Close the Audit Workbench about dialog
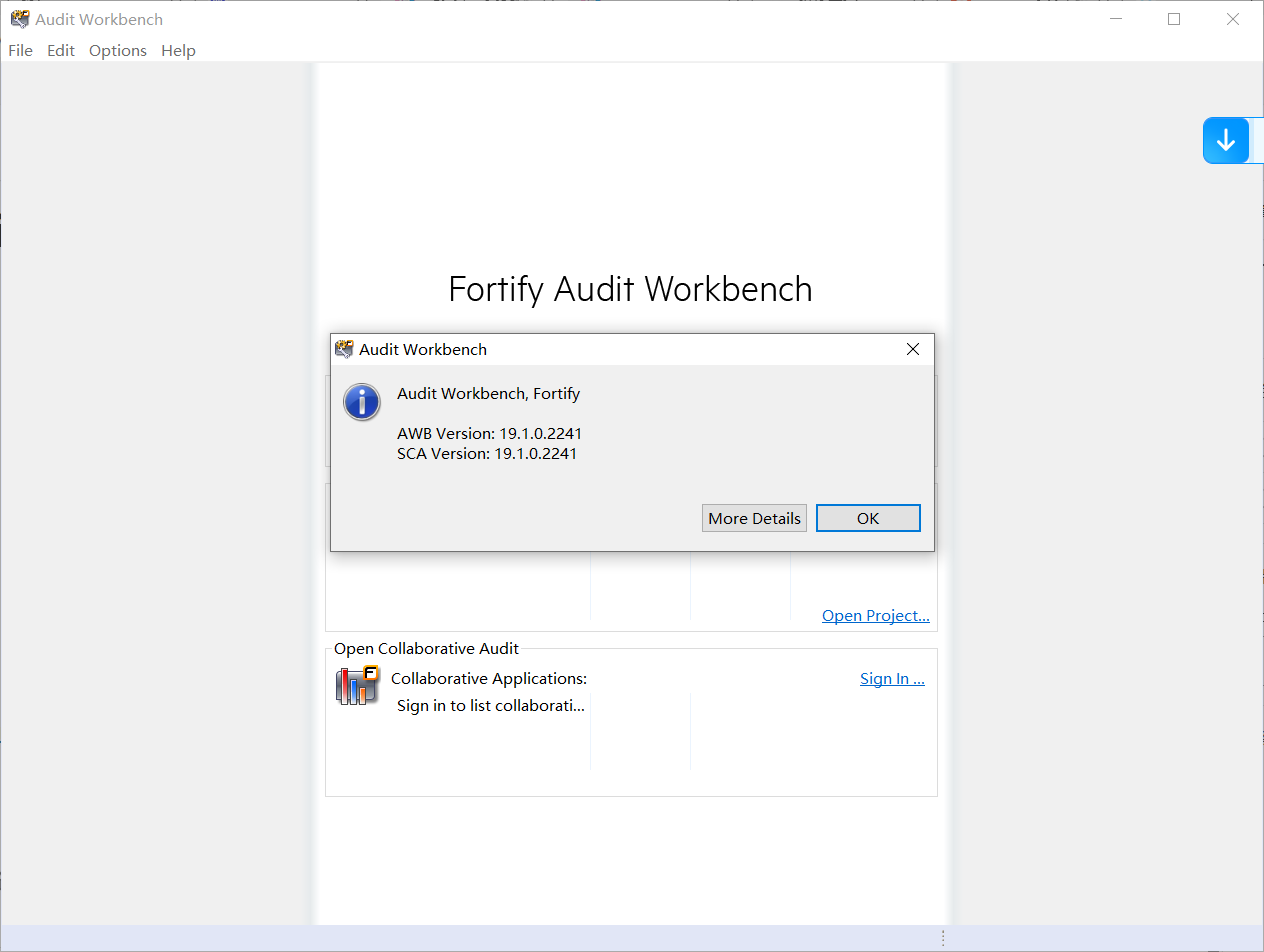This screenshot has width=1264, height=952. [912, 349]
